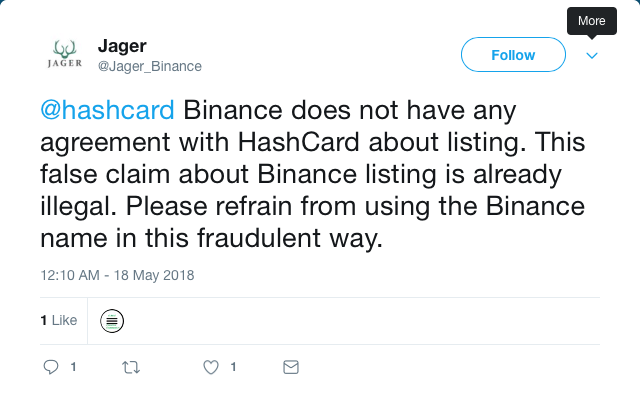The image size is (640, 399).
Task: Open the Jager display name profile link
Action: 122,46
